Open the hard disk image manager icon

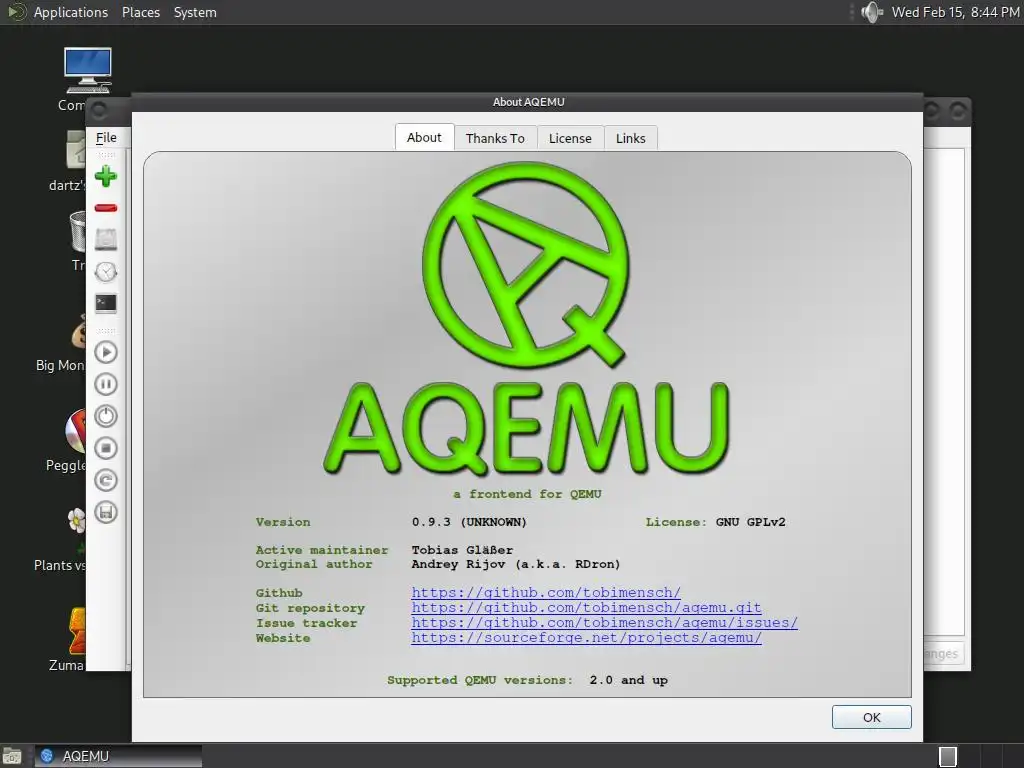click(106, 240)
